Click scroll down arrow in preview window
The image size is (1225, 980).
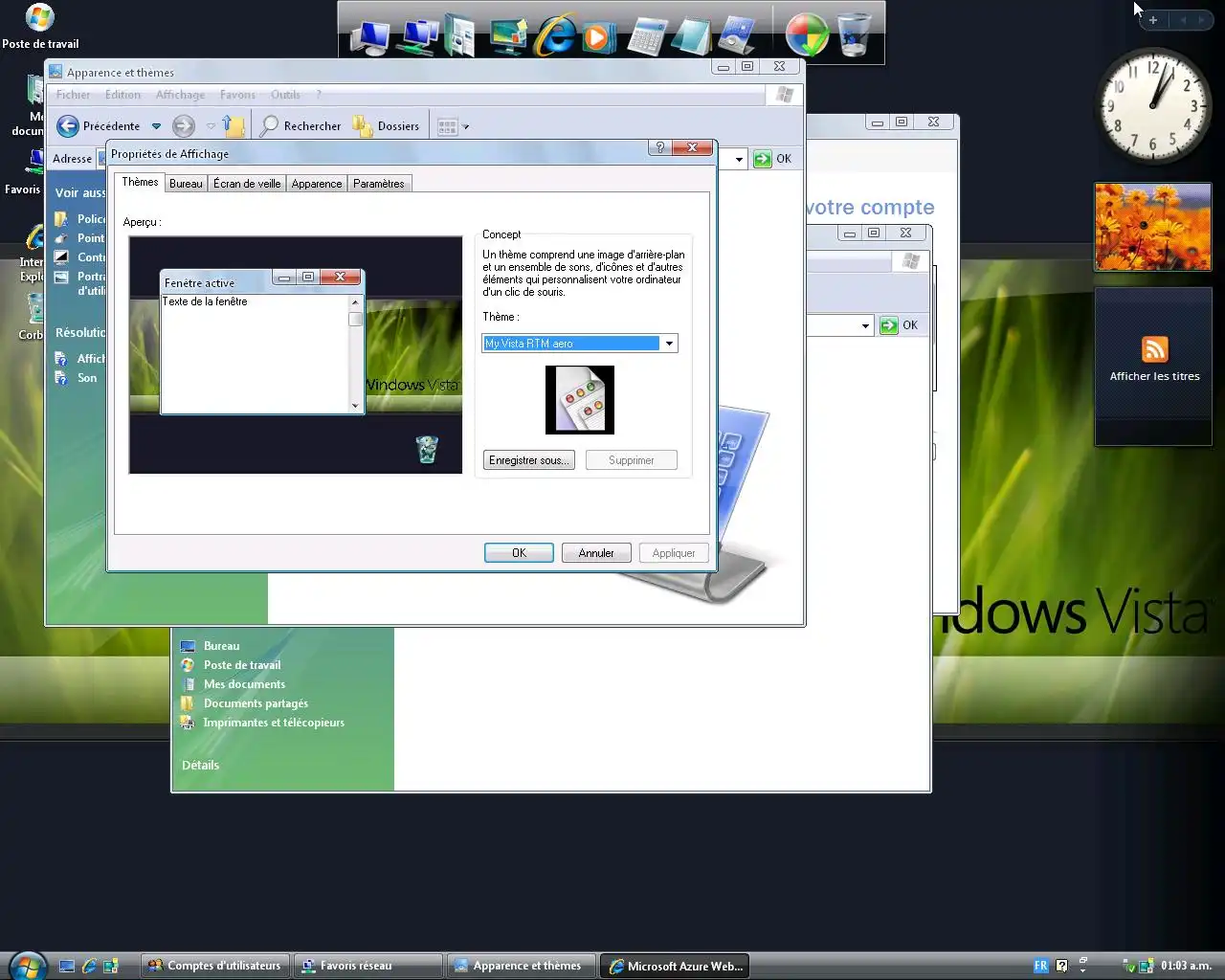click(355, 406)
